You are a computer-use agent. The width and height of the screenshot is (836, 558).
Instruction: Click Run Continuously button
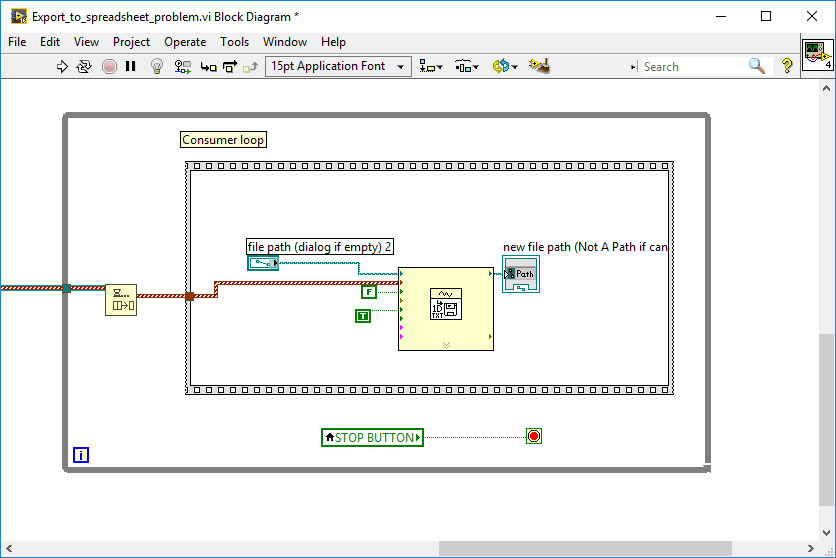point(84,67)
